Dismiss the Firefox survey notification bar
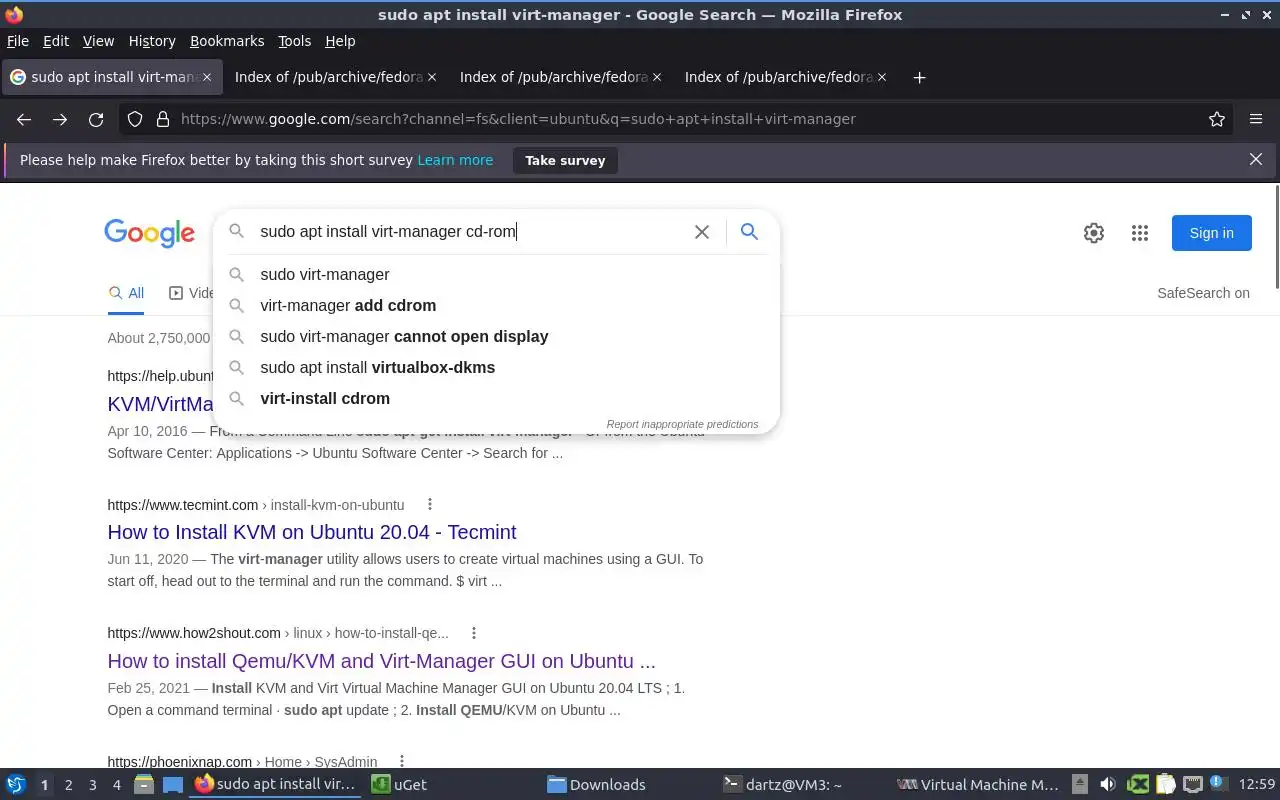Image resolution: width=1280 pixels, height=800 pixels. (1256, 160)
